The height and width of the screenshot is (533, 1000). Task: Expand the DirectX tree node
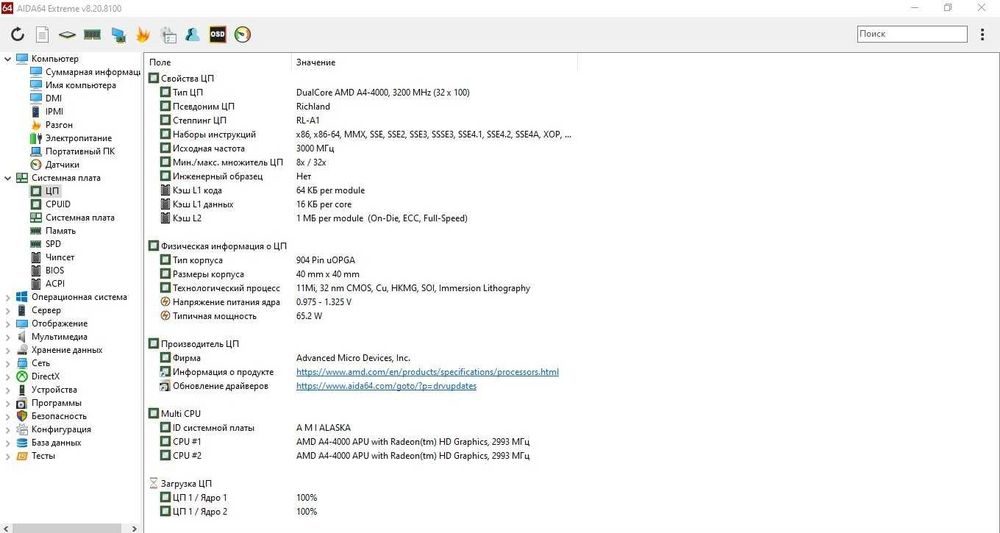coord(8,377)
